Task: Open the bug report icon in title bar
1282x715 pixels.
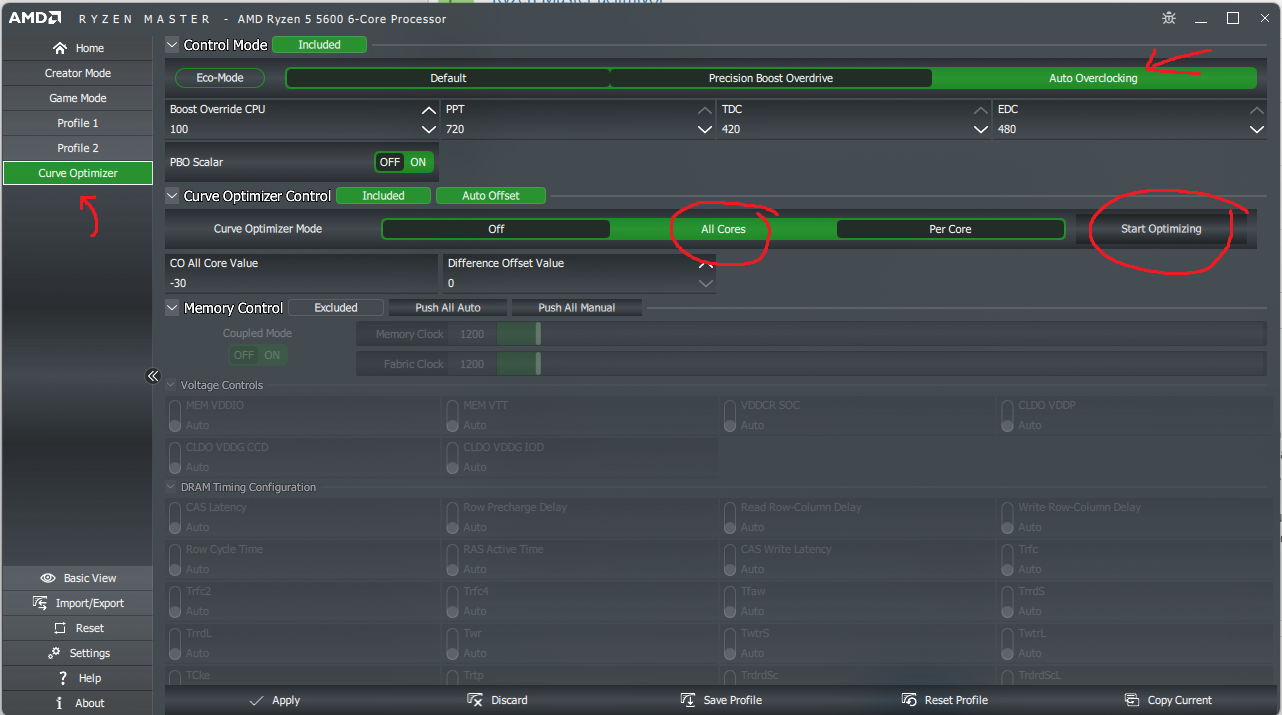Action: (x=1169, y=18)
